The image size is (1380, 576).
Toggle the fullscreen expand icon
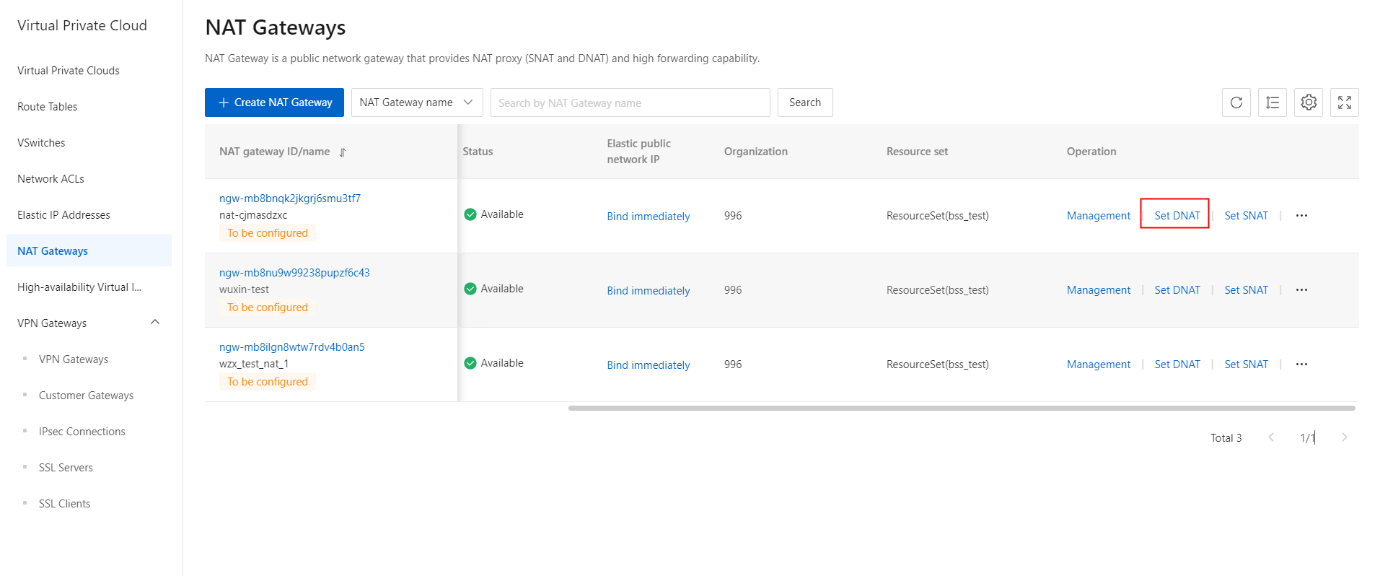[1345, 102]
